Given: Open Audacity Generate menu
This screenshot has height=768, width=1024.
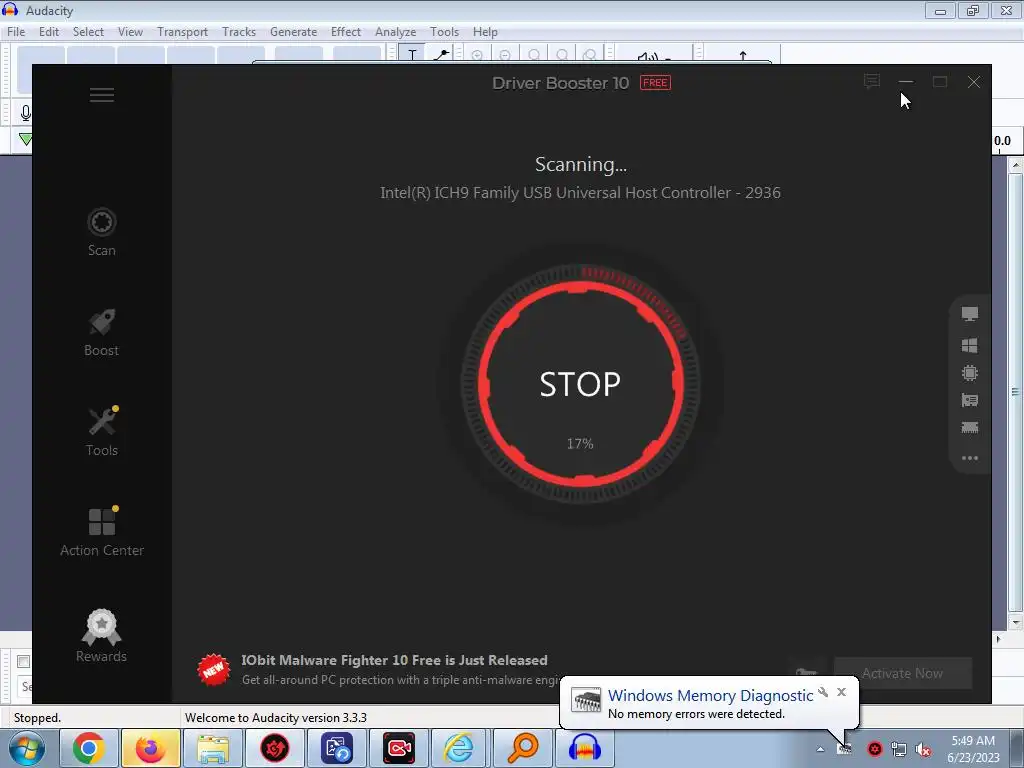Looking at the screenshot, I should pos(293,31).
